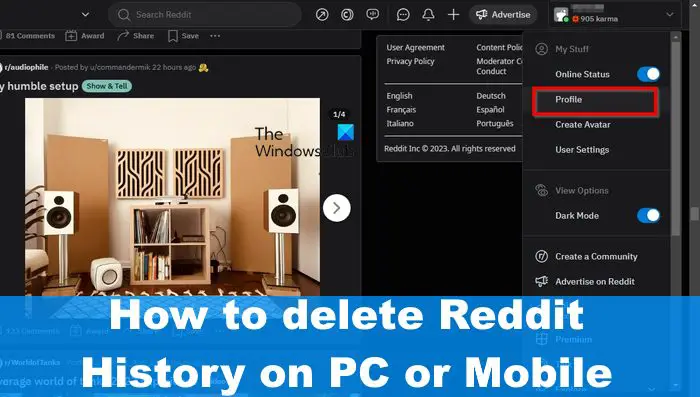Click the Coins icon in header

347,15
